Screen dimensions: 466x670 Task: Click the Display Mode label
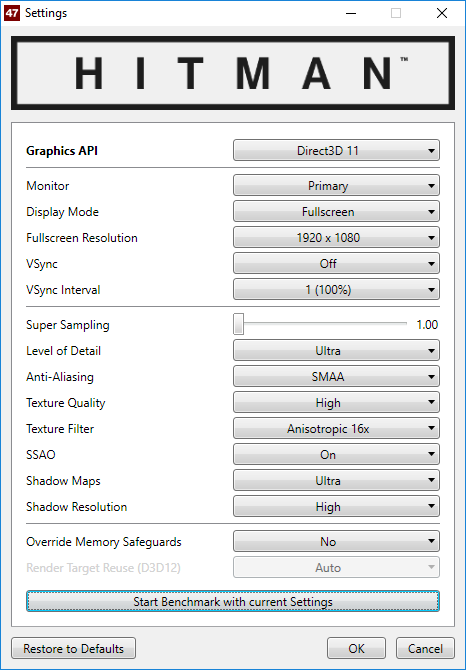pos(62,212)
